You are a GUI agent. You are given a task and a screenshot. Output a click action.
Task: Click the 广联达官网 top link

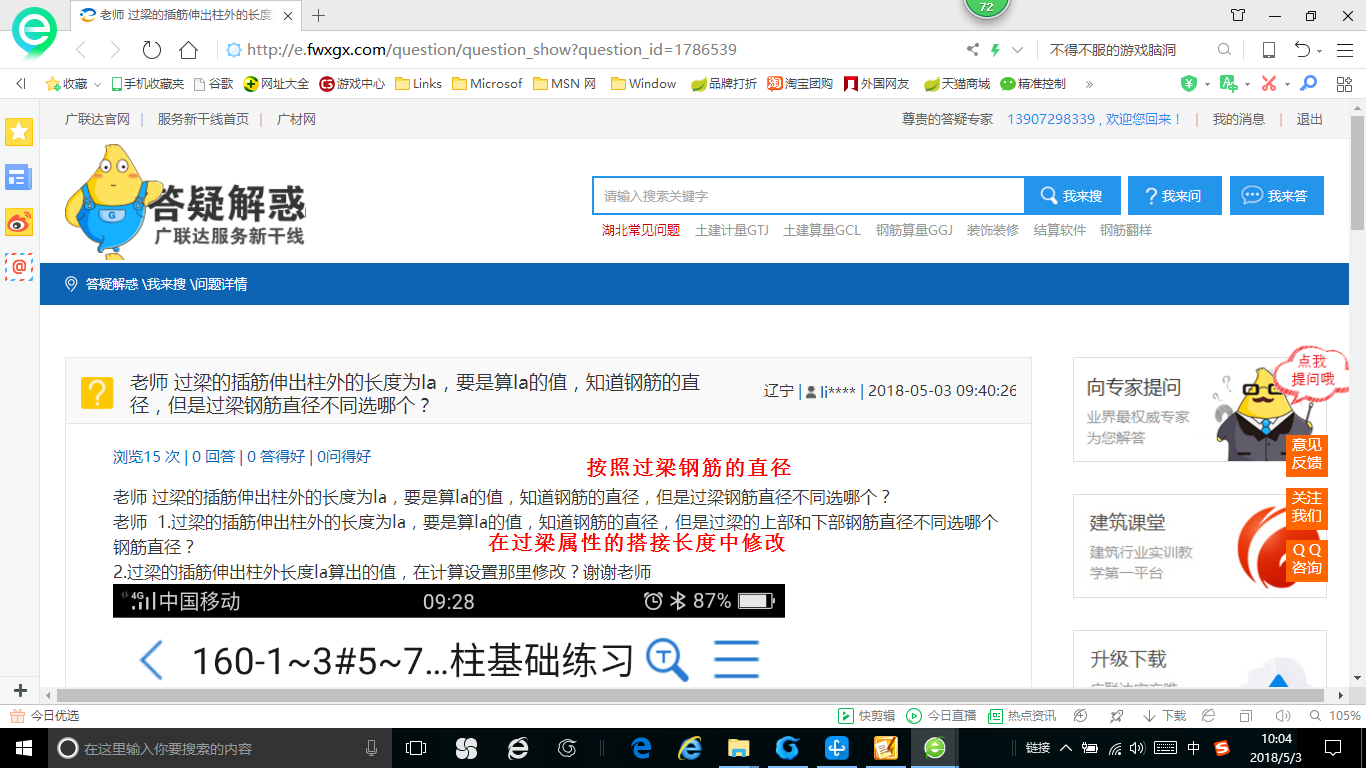click(x=98, y=119)
